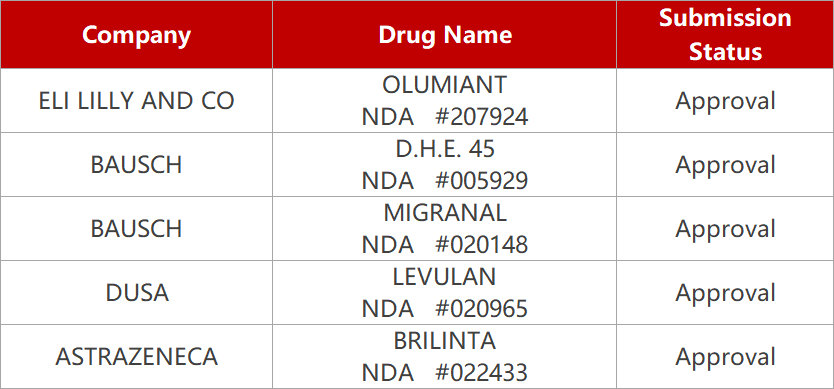Click Approval status in LEVULAN row

point(725,293)
